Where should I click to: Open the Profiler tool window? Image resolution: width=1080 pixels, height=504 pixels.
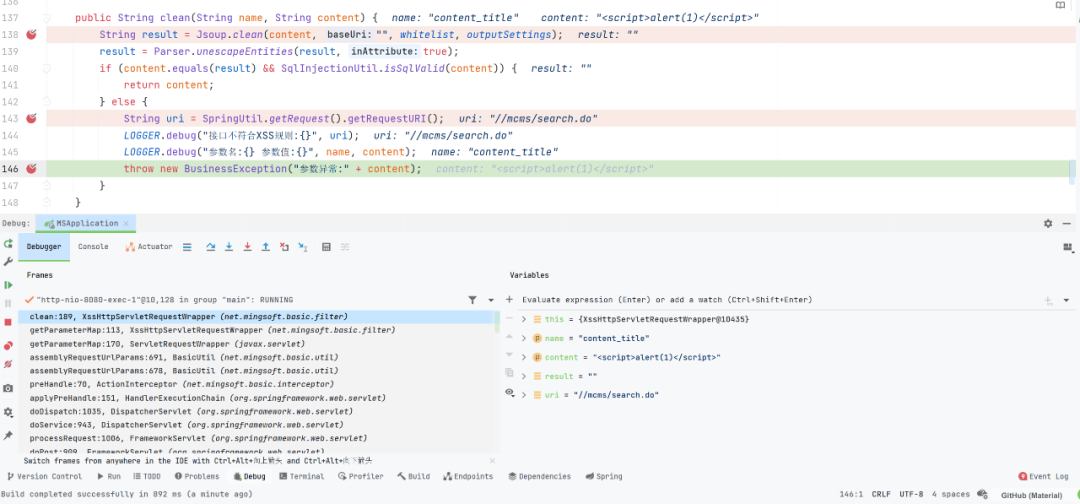coord(360,476)
